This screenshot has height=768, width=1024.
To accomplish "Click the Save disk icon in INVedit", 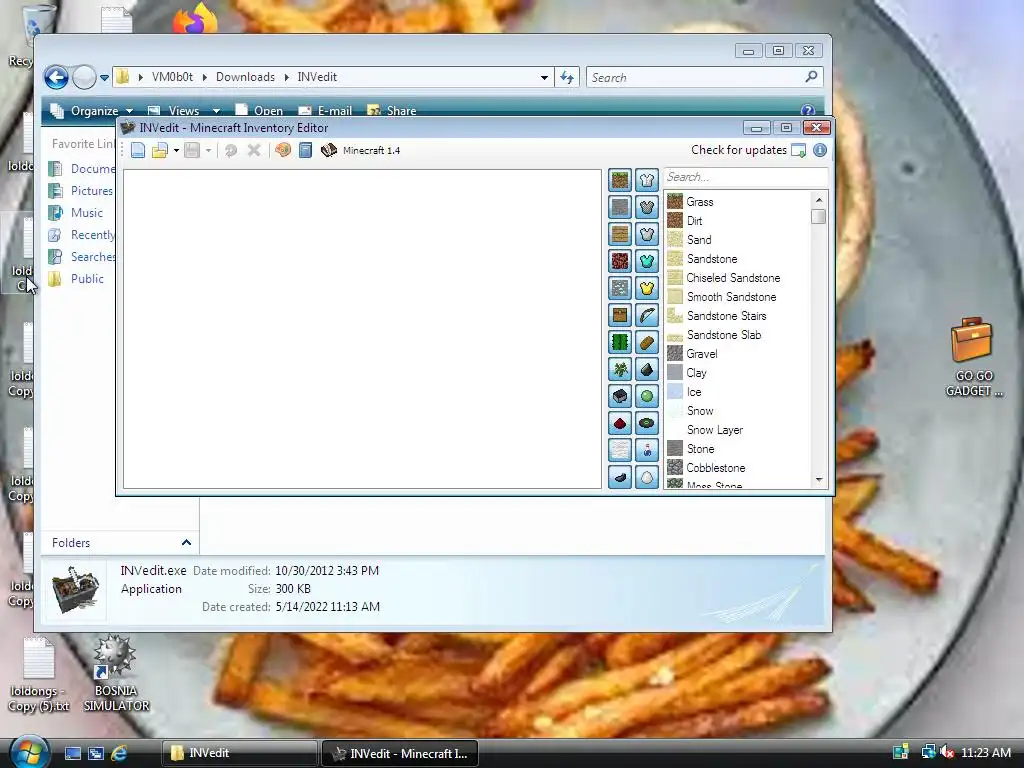I will click(x=192, y=151).
